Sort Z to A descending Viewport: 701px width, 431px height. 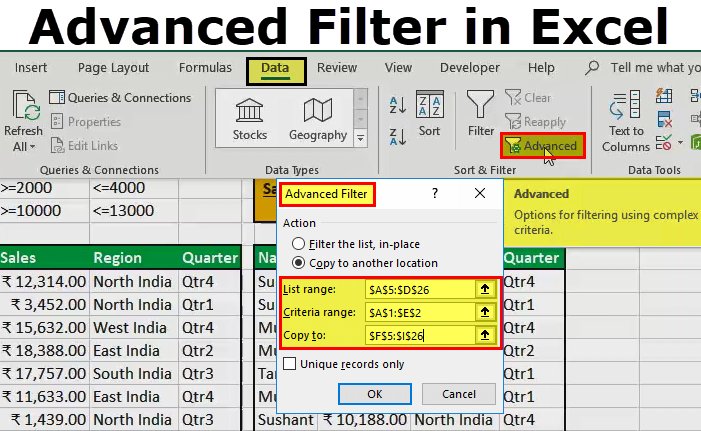pos(397,136)
